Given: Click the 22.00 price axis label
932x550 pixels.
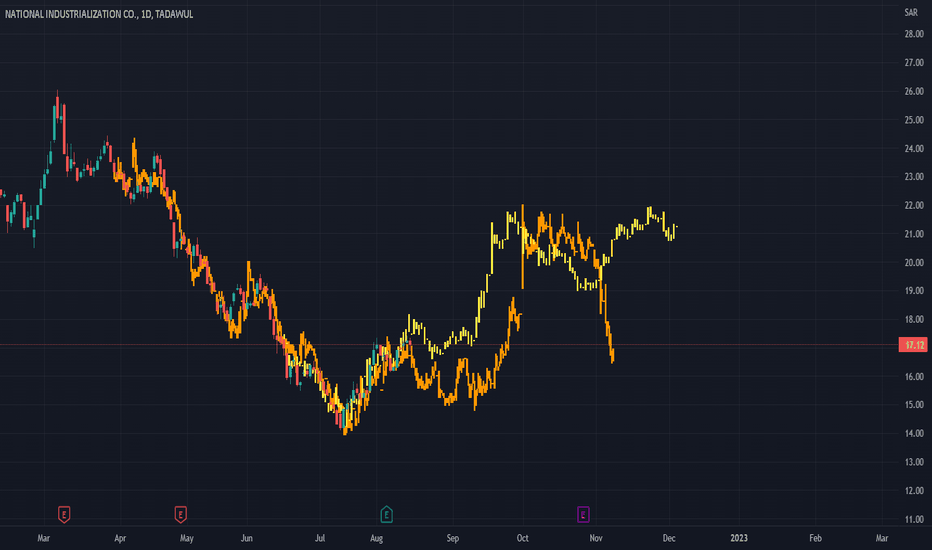Looking at the screenshot, I should point(914,205).
